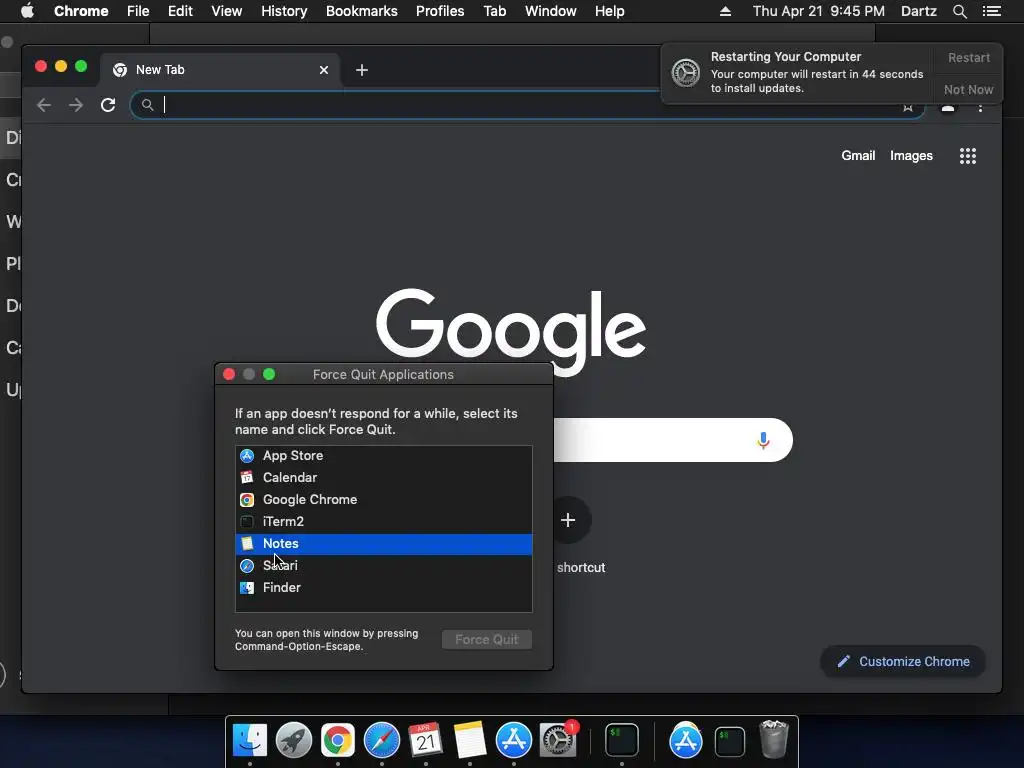
Task: Select Calendar in Force Quit list
Action: (x=384, y=477)
